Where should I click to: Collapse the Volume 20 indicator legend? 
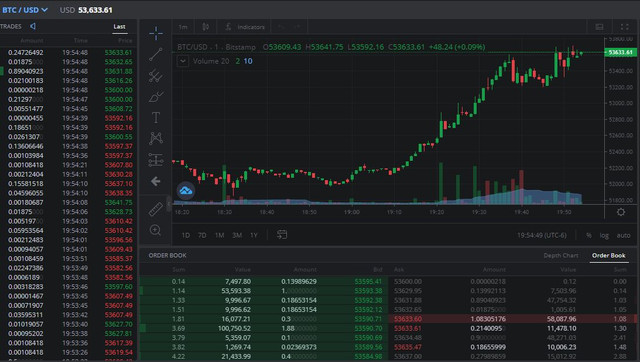point(182,61)
